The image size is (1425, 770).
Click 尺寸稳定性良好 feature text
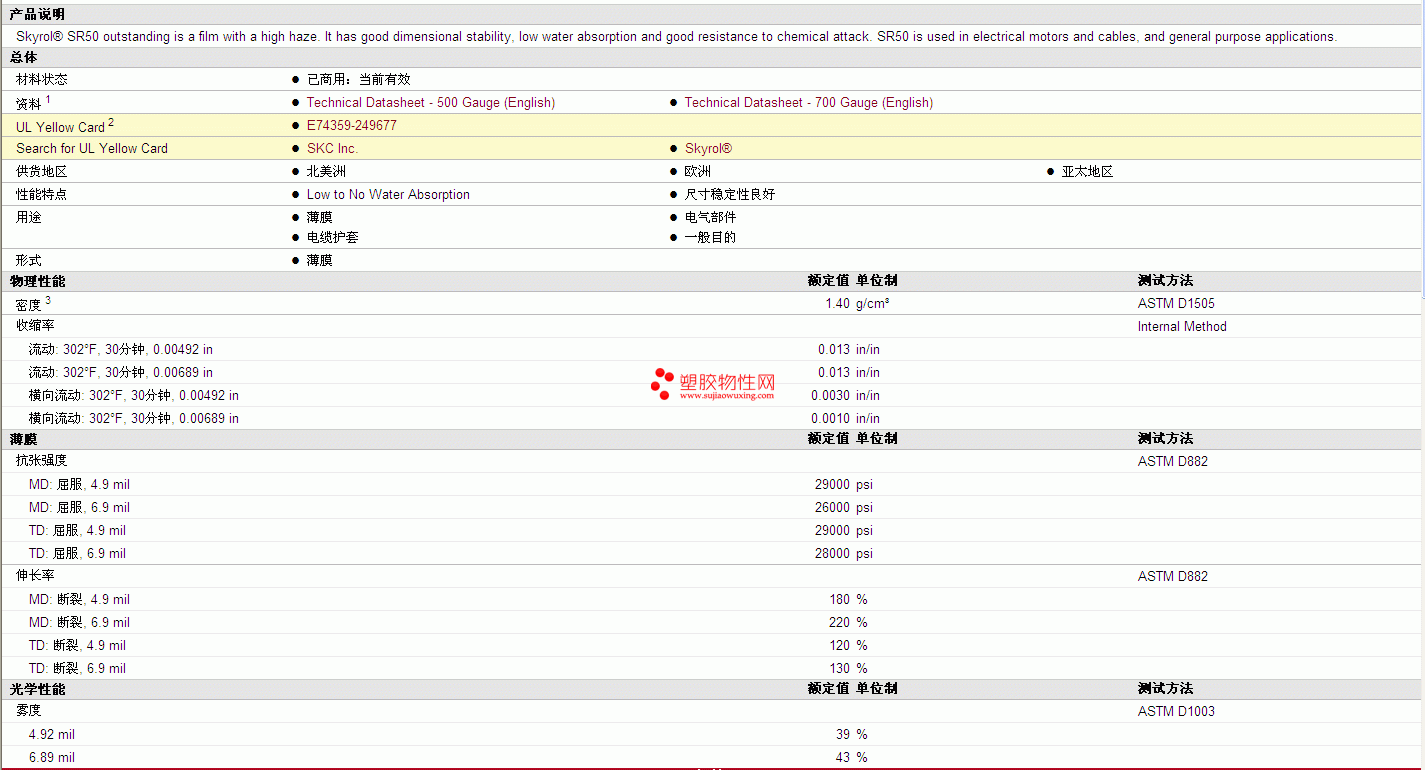coord(729,195)
